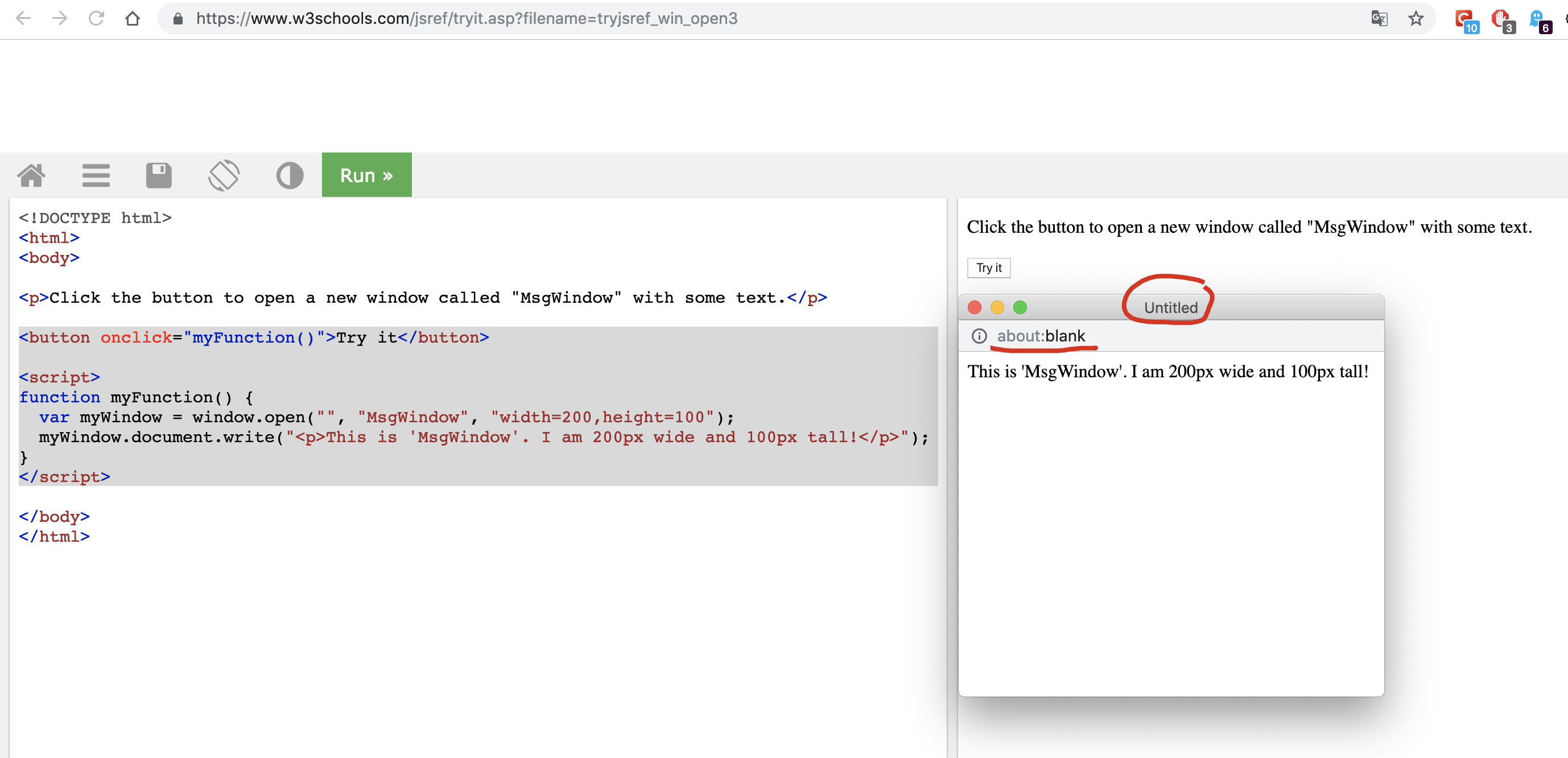Image resolution: width=1568 pixels, height=758 pixels.
Task: Click the browser forward arrow
Action: (60, 18)
